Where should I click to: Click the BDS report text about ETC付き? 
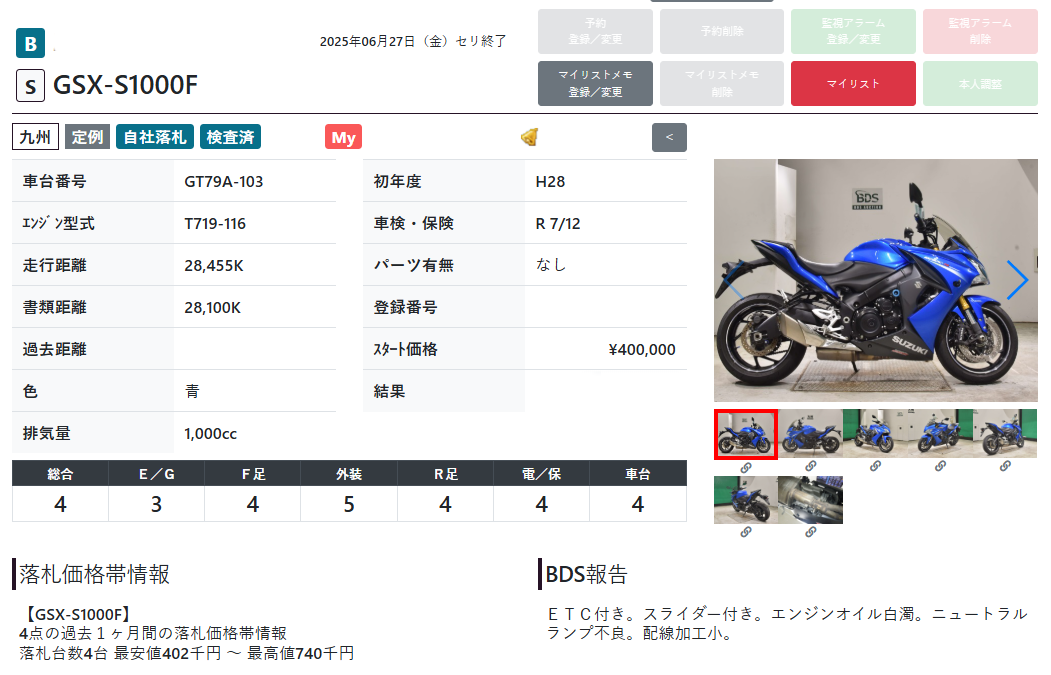tap(787, 623)
